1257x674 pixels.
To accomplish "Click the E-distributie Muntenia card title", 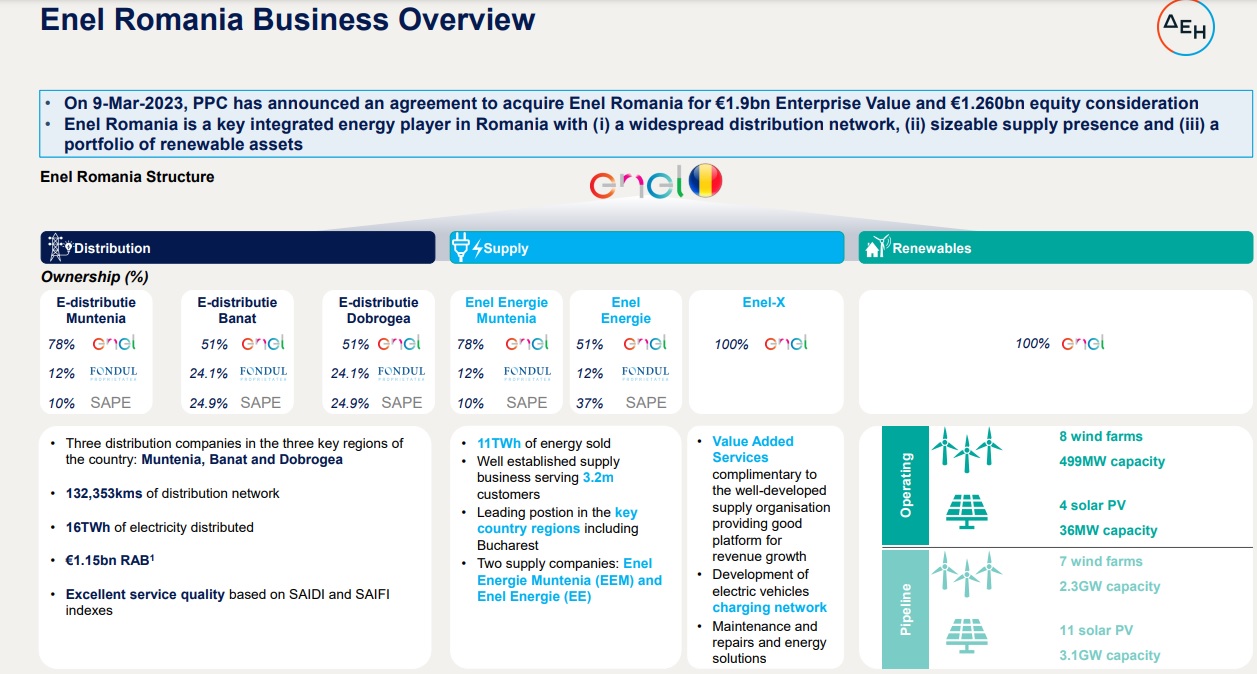I will (x=96, y=310).
